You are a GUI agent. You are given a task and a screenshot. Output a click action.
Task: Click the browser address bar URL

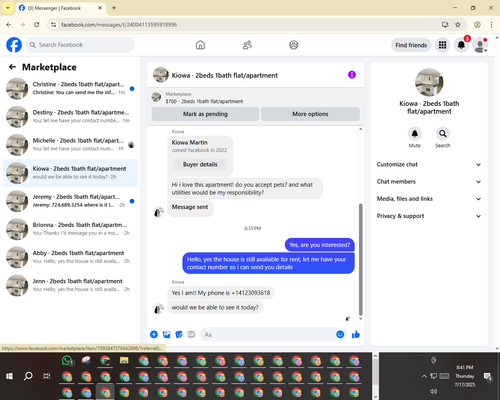(x=119, y=25)
